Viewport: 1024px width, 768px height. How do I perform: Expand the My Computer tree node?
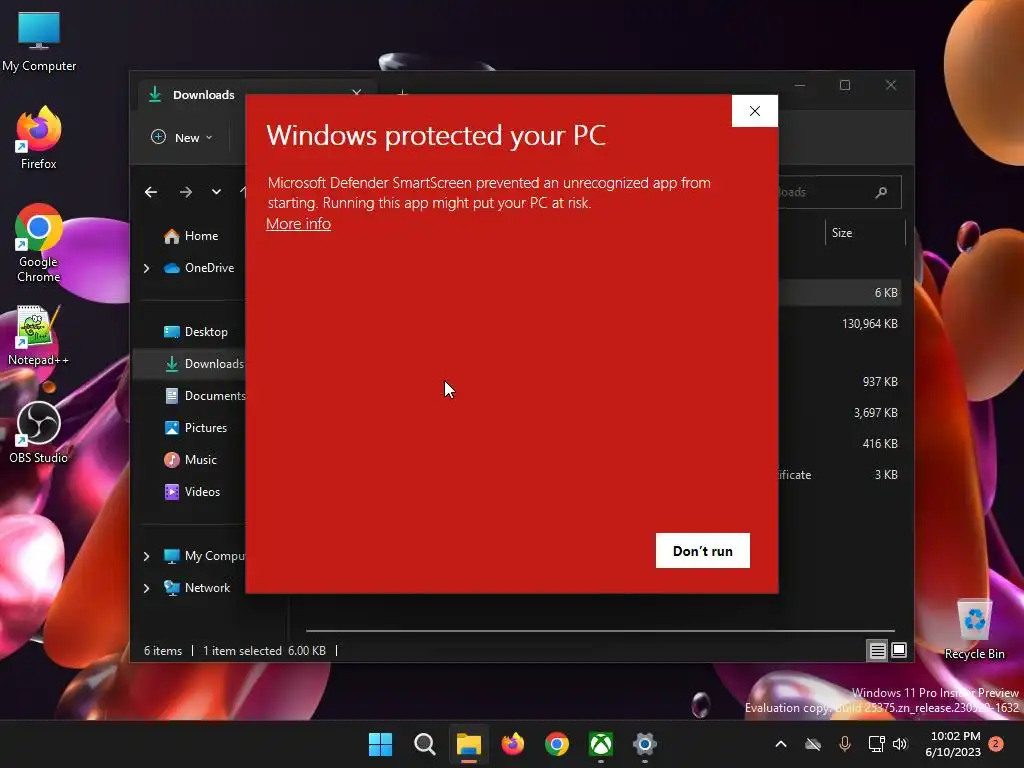click(146, 556)
